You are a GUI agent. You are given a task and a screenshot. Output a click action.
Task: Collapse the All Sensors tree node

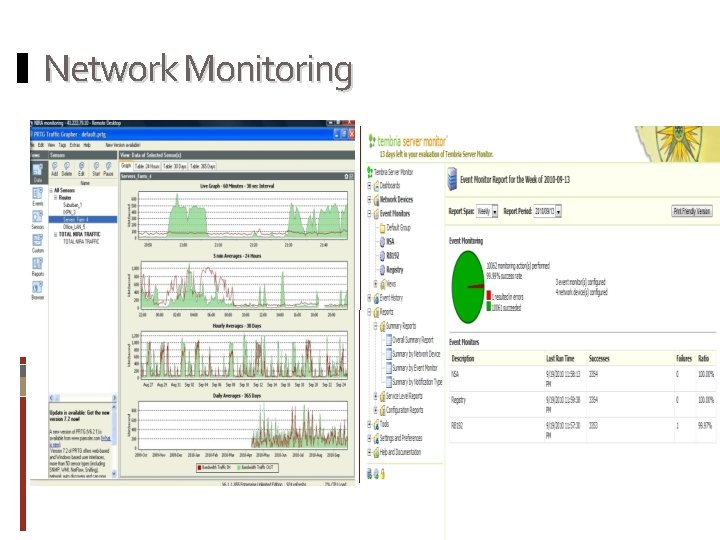[x=51, y=190]
